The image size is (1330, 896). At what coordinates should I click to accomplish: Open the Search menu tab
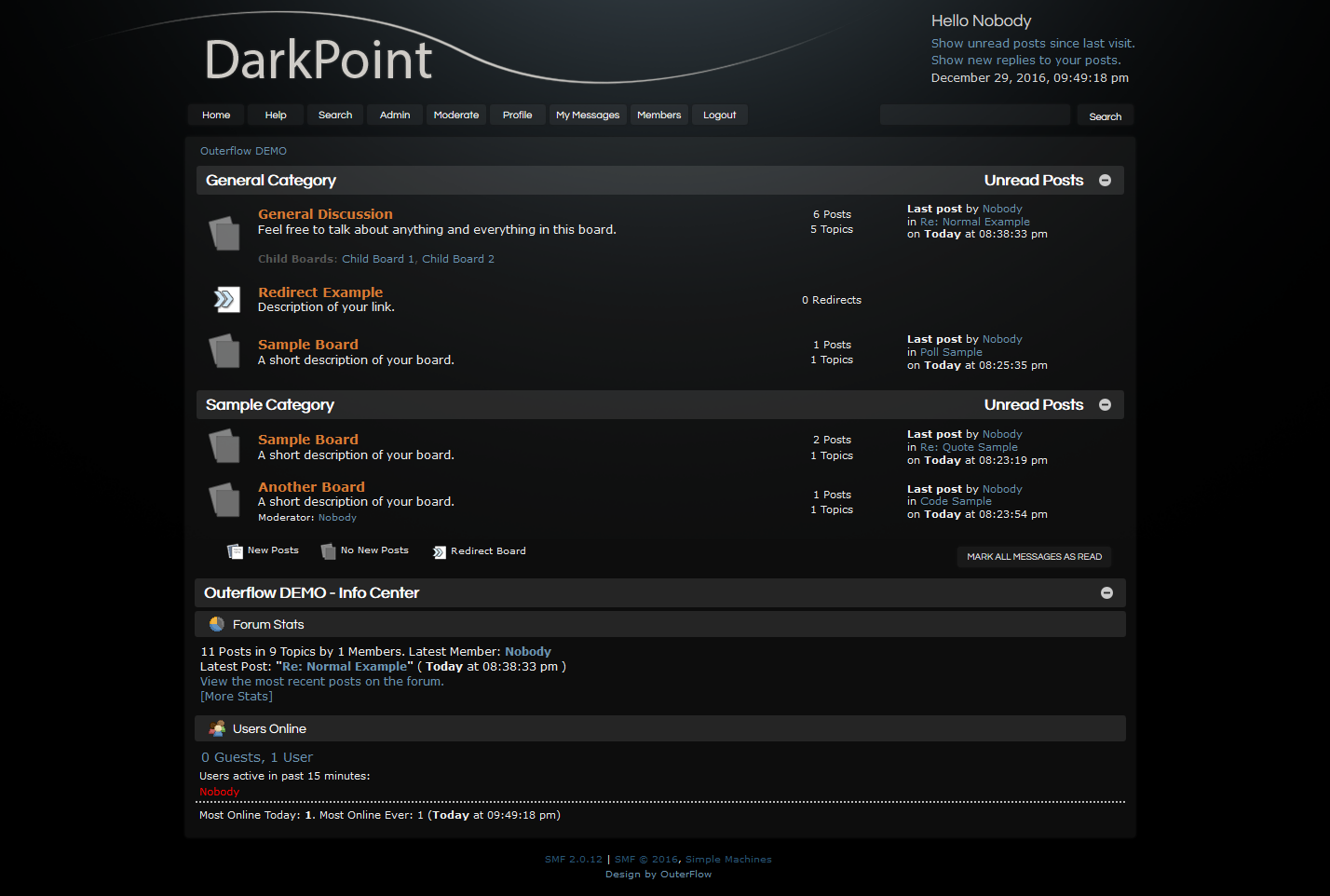coord(335,115)
